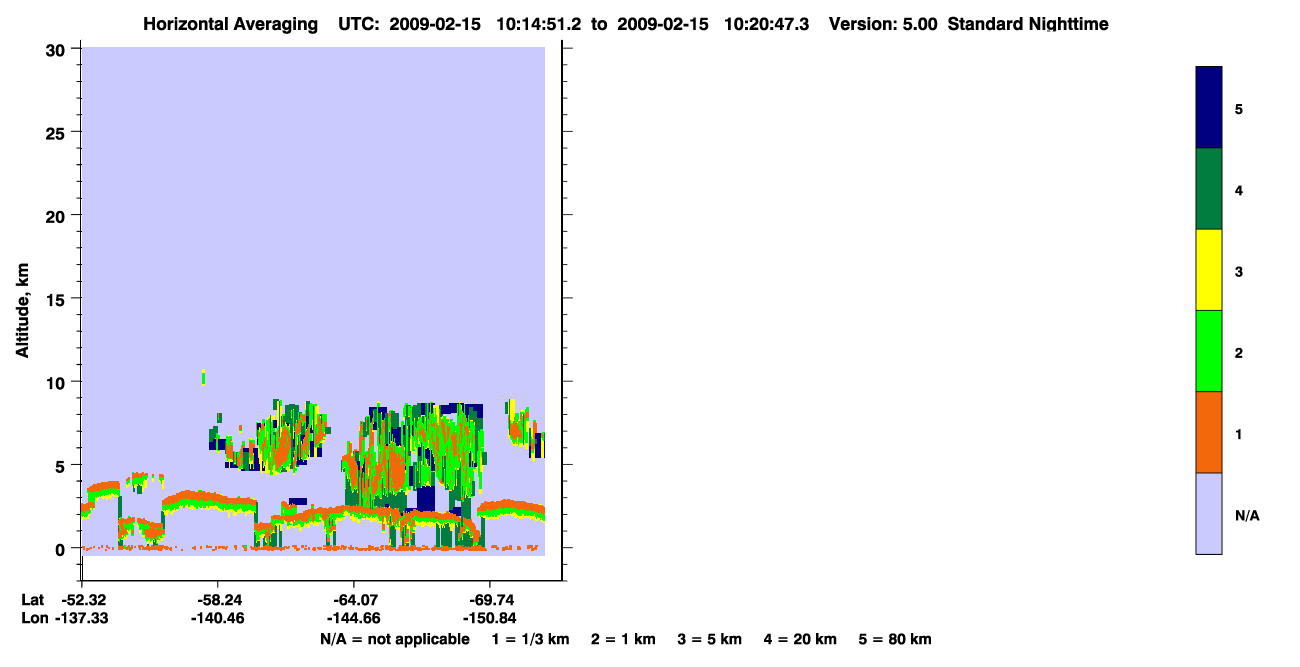Click the colorbar label '3'
Screen dimensions: 1300x667
[x=1239, y=272]
